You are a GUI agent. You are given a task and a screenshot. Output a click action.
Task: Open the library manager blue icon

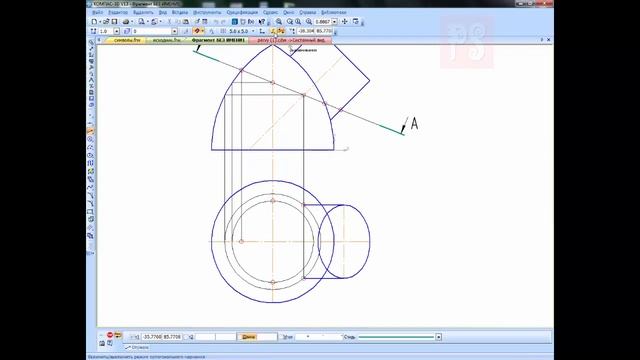[x=235, y=22]
